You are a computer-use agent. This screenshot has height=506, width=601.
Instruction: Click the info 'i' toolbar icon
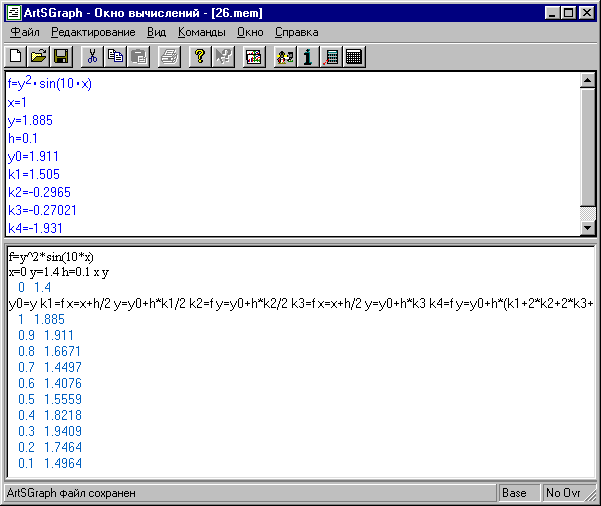(309, 57)
